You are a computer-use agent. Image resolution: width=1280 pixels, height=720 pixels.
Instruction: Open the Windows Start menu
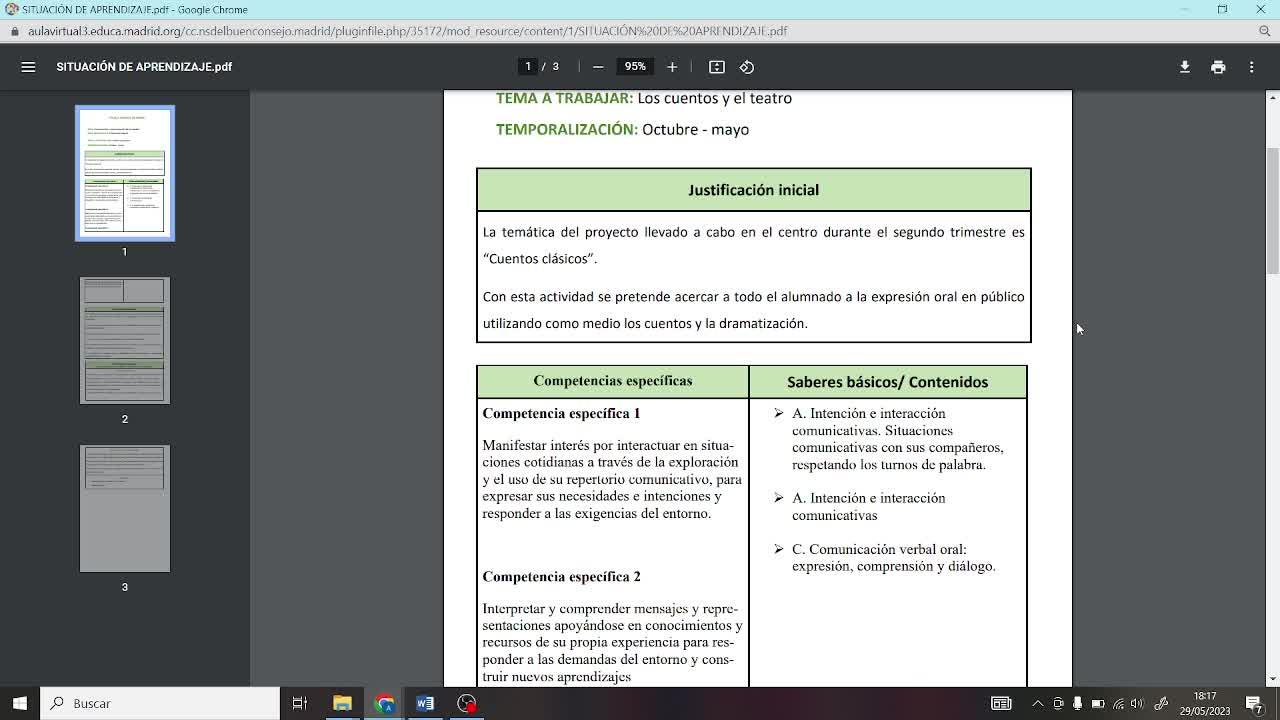coord(20,703)
